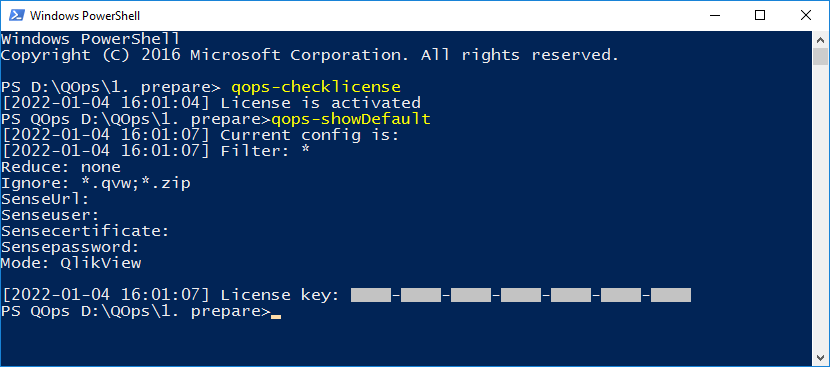Click the vertical scrollbar thumb
The height and width of the screenshot is (367, 830).
pos(820,56)
